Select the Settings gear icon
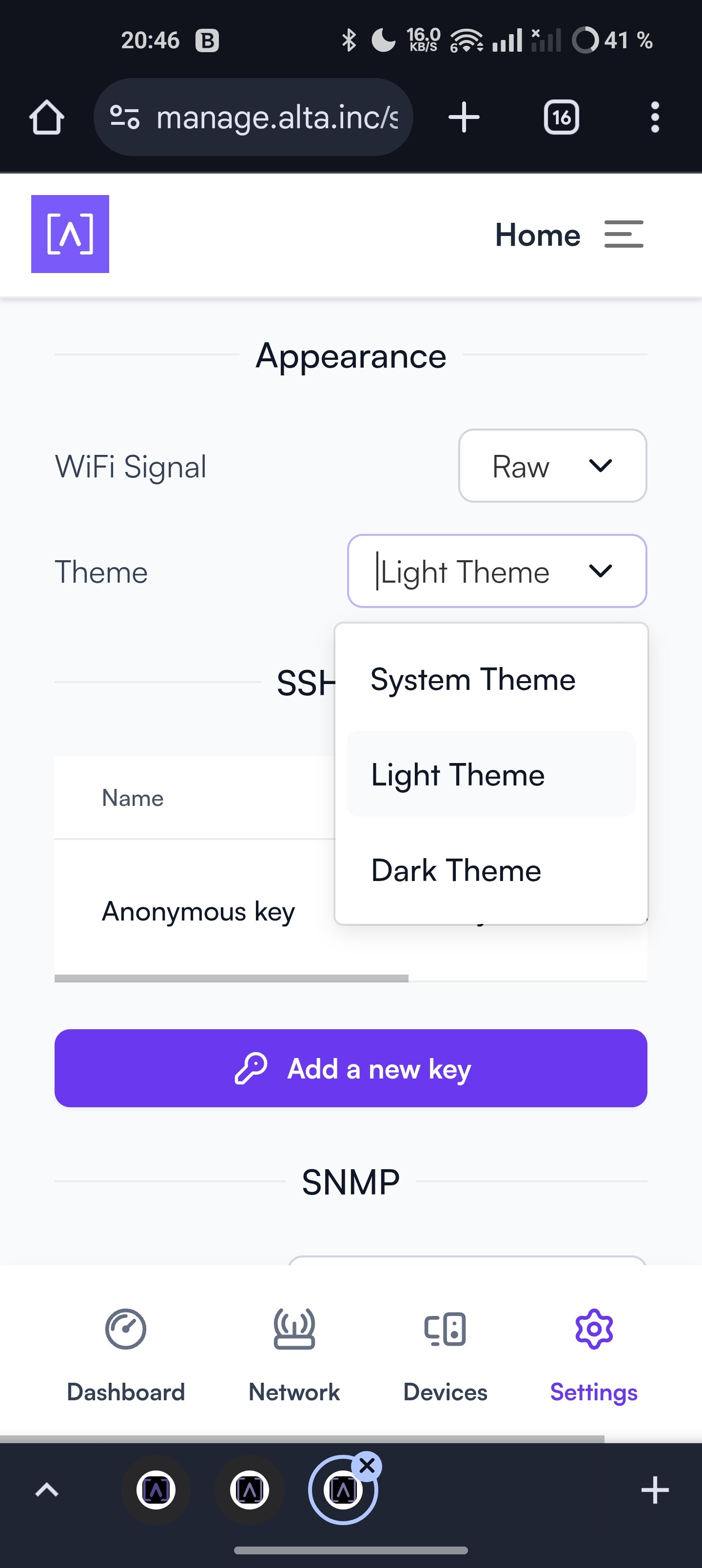Image resolution: width=702 pixels, height=1568 pixels. (x=594, y=1329)
